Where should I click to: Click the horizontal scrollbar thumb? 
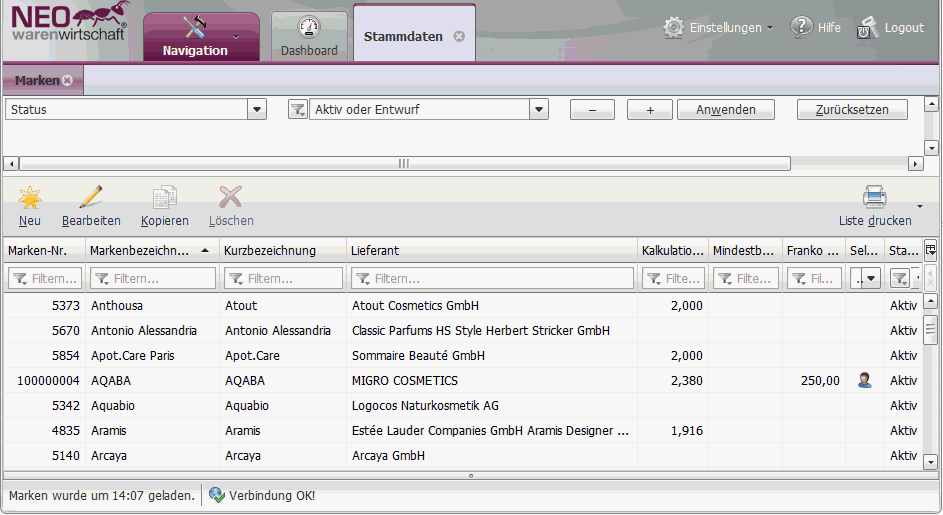(x=404, y=164)
